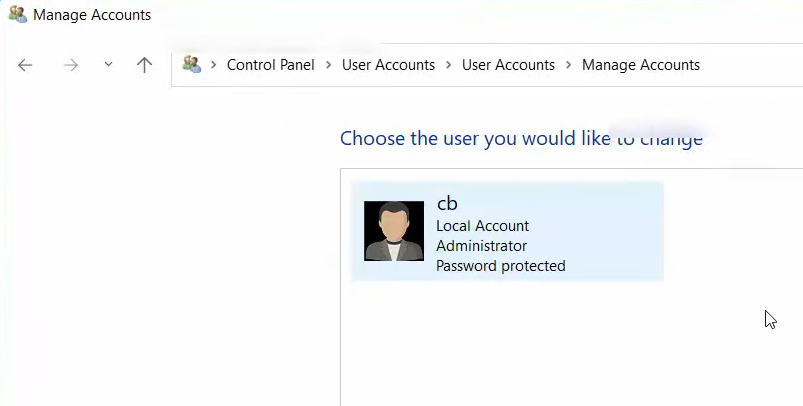This screenshot has width=803, height=406.
Task: Select the first User Accounts breadcrumb
Action: tap(388, 65)
